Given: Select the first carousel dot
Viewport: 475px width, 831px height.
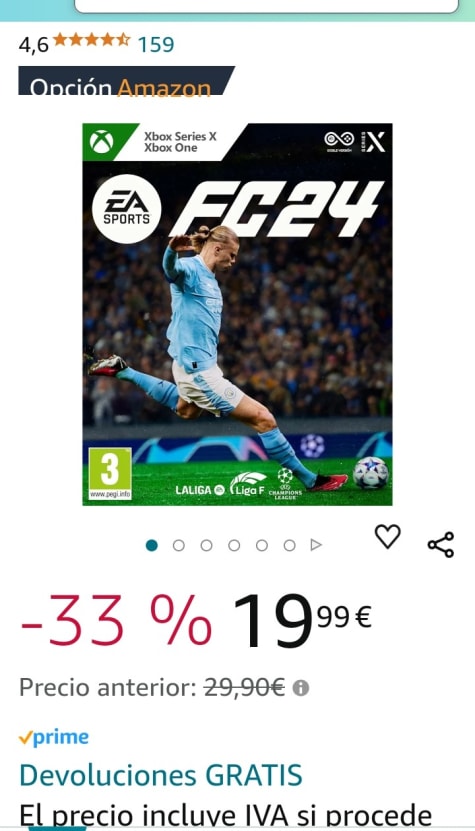Looking at the screenshot, I should point(152,545).
